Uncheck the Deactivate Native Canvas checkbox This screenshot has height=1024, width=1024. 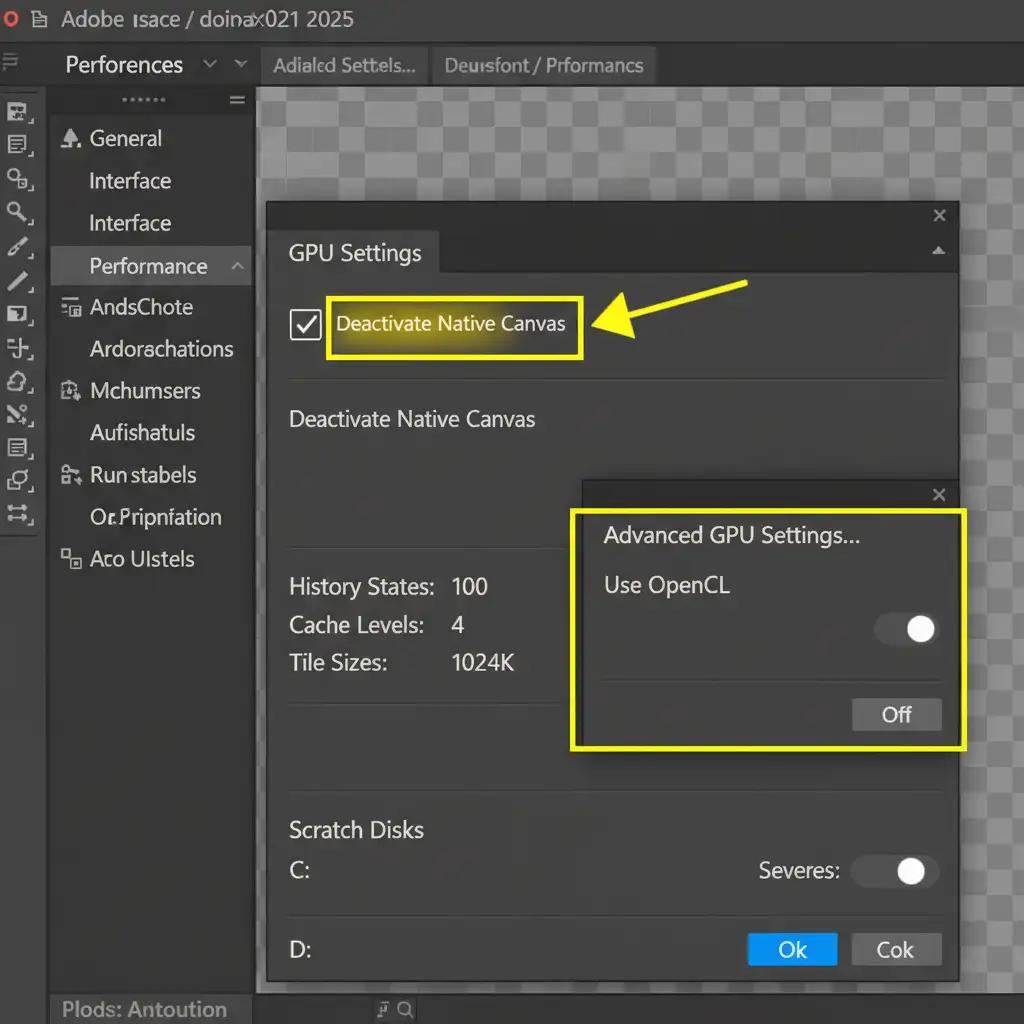pyautogui.click(x=305, y=325)
